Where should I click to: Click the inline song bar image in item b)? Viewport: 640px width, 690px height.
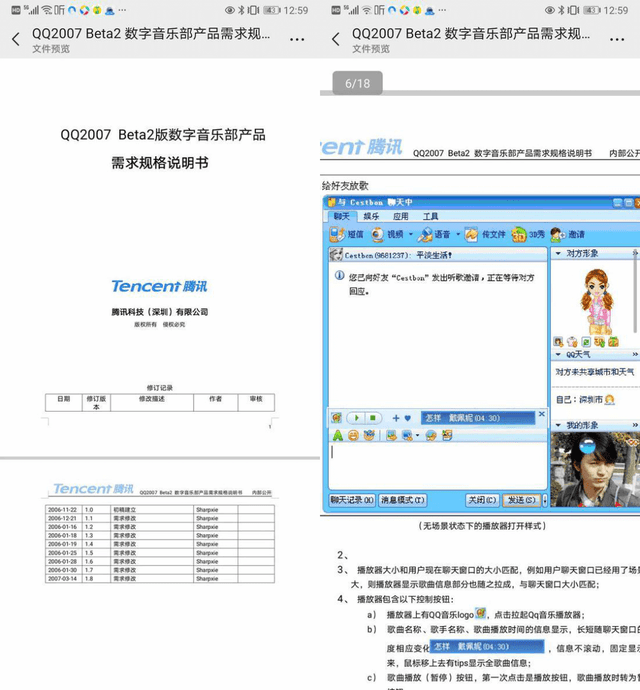pos(487,646)
